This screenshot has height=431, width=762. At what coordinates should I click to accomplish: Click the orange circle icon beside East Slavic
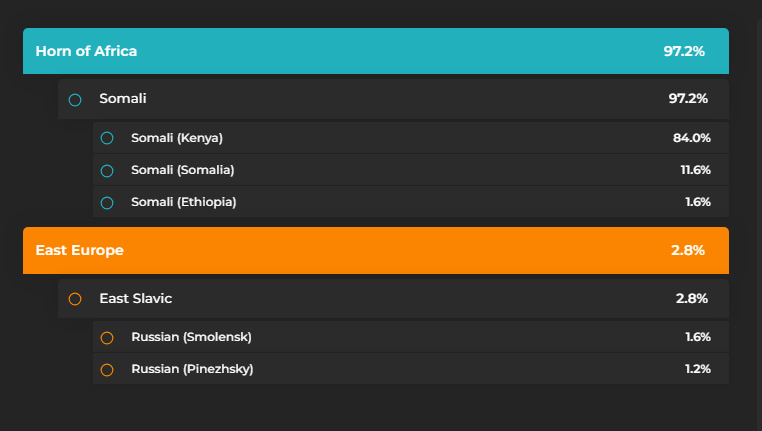(x=75, y=299)
